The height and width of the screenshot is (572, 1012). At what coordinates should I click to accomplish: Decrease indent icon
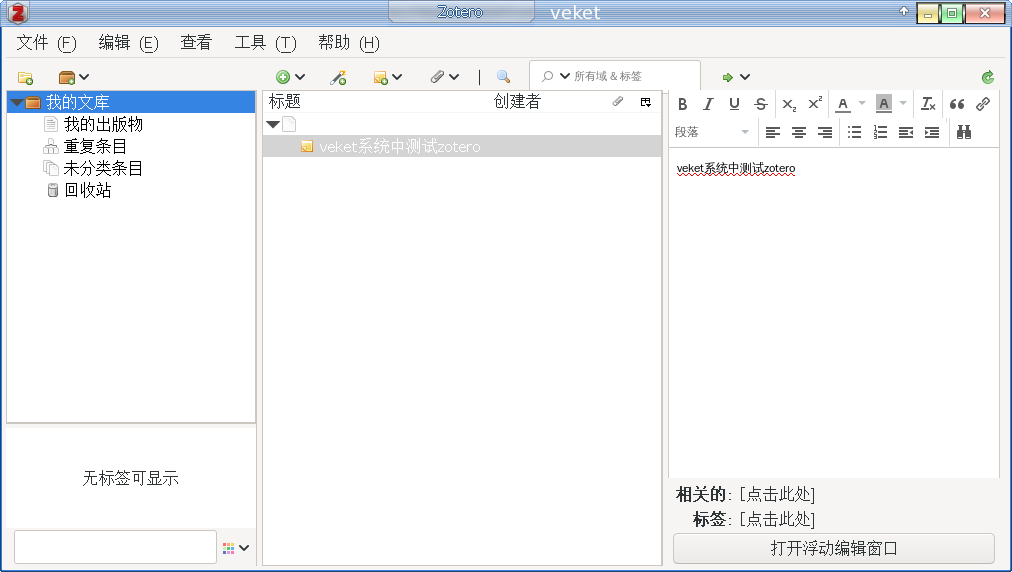tap(906, 132)
